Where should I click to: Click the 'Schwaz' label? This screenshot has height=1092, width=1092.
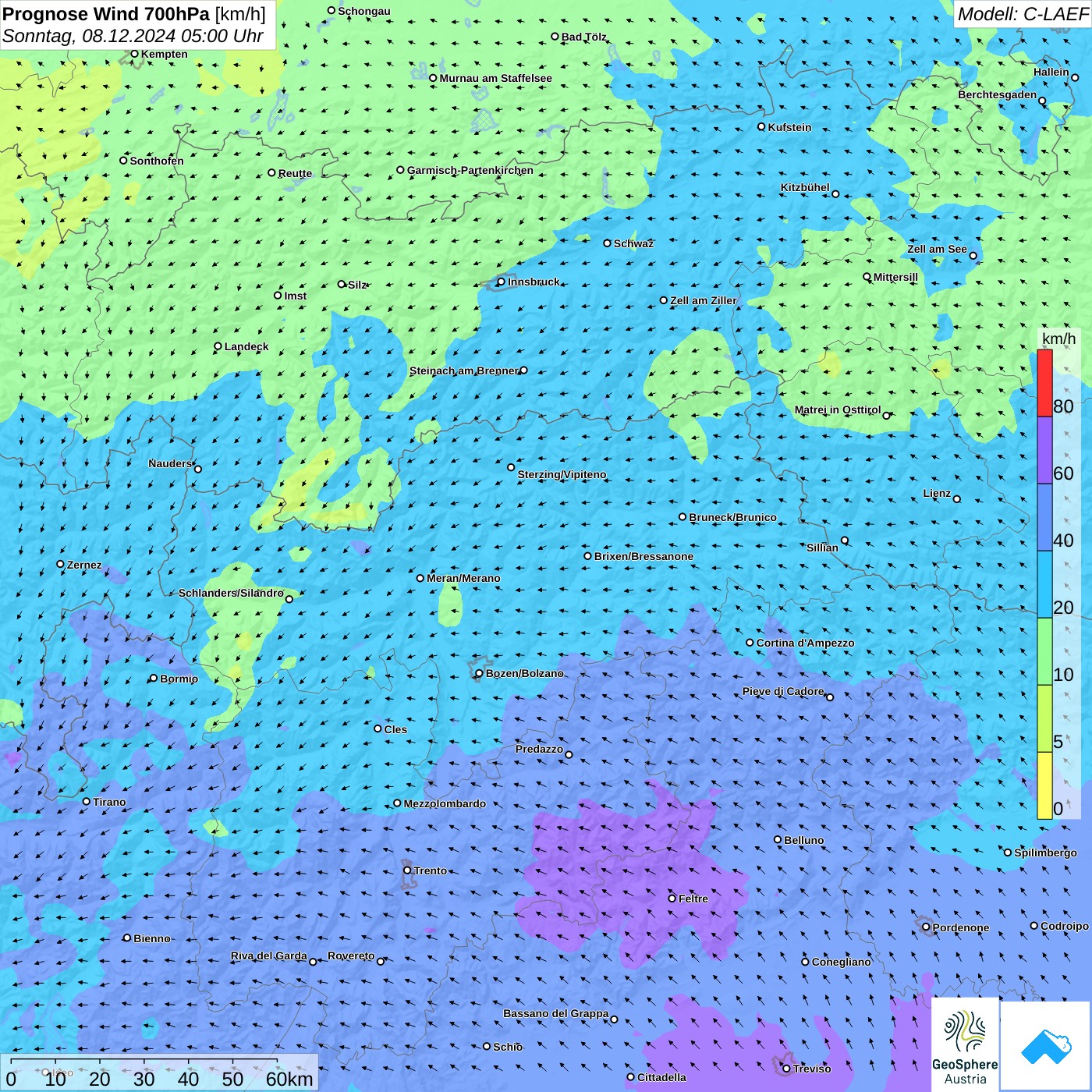coord(633,243)
